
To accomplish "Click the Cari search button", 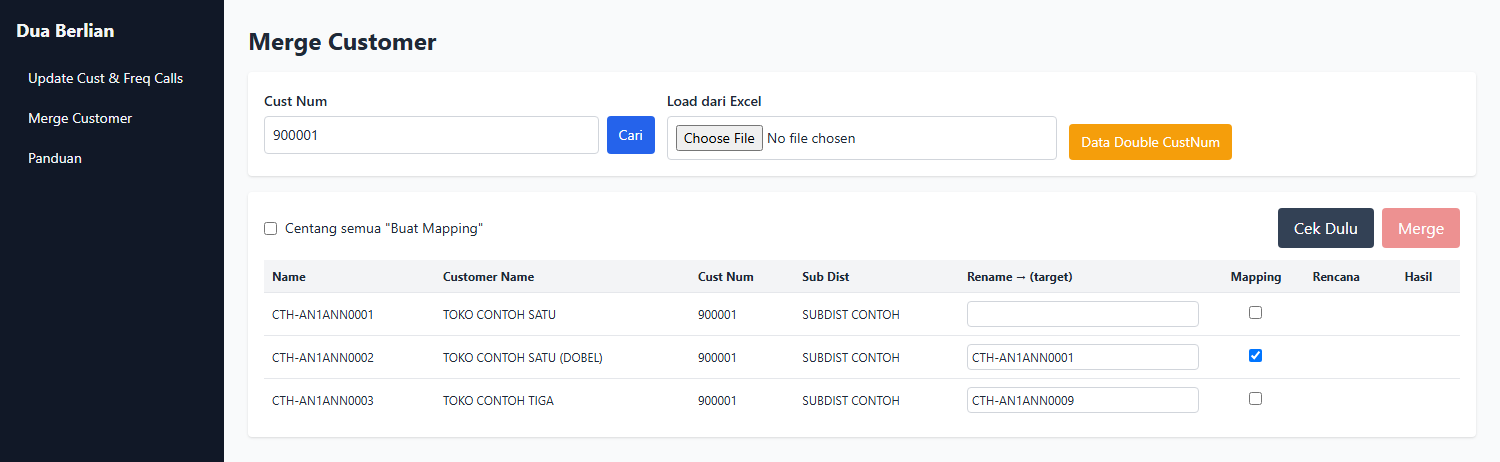I will [x=631, y=135].
